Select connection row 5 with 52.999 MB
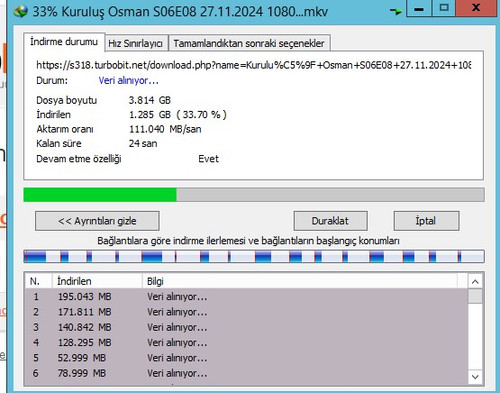 tap(246, 358)
